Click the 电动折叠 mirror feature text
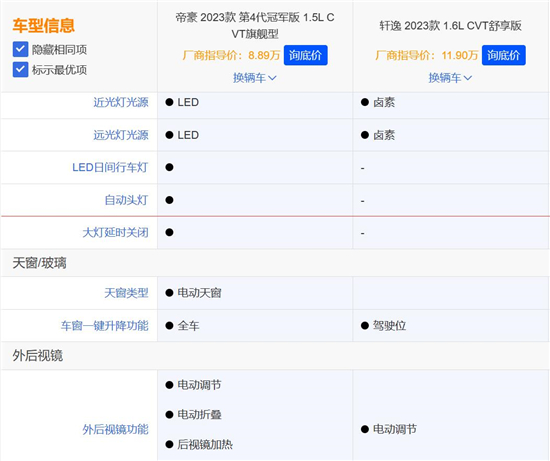 pos(199,415)
